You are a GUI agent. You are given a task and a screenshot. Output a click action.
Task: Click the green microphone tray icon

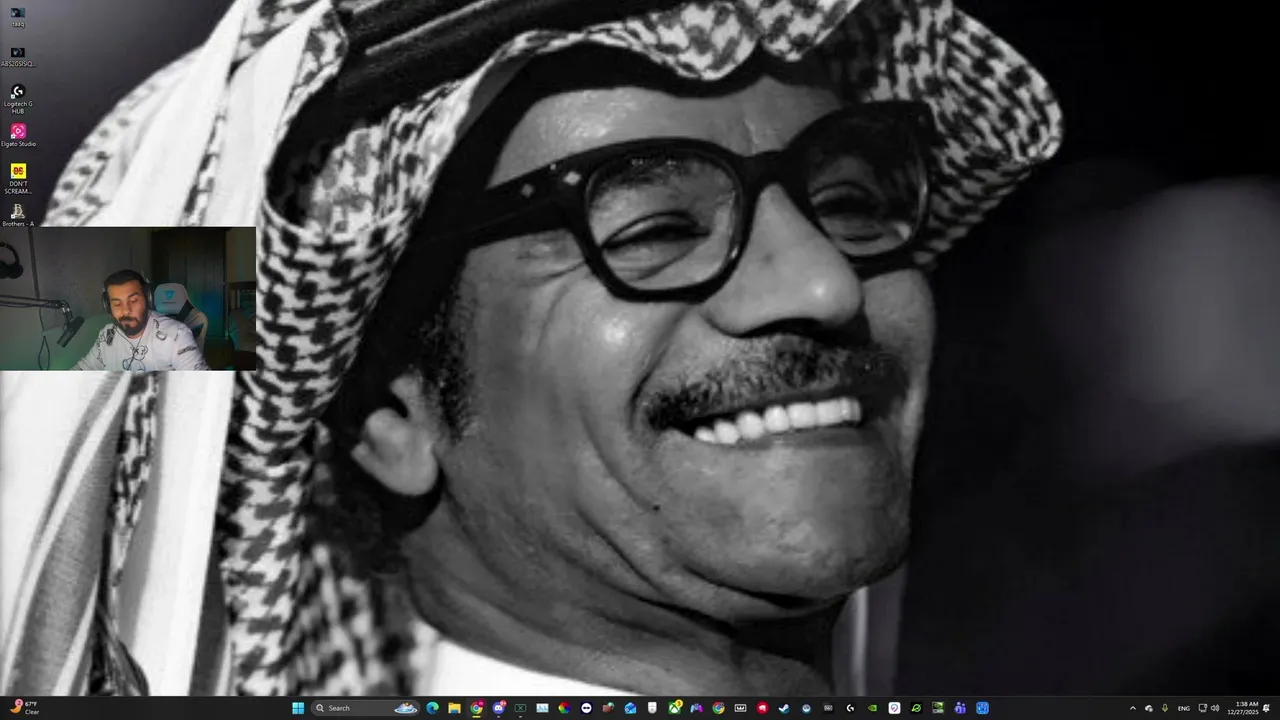(x=1165, y=708)
